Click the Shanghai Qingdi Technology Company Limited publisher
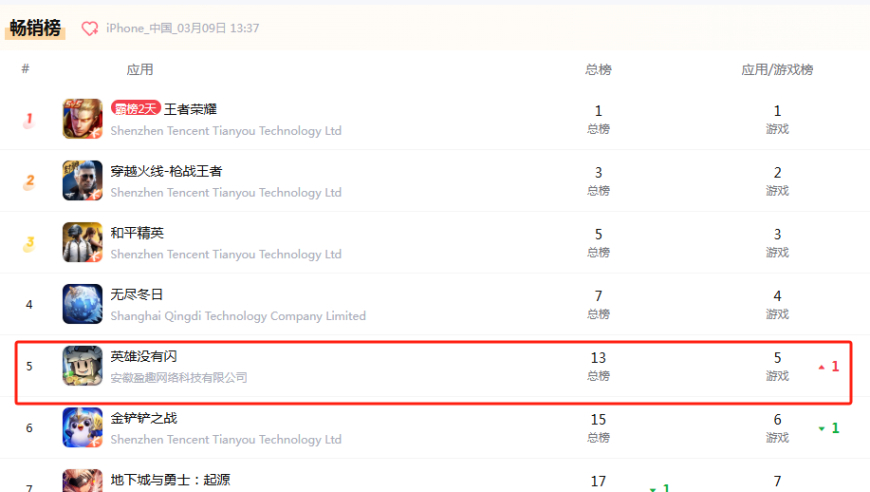 tap(238, 316)
